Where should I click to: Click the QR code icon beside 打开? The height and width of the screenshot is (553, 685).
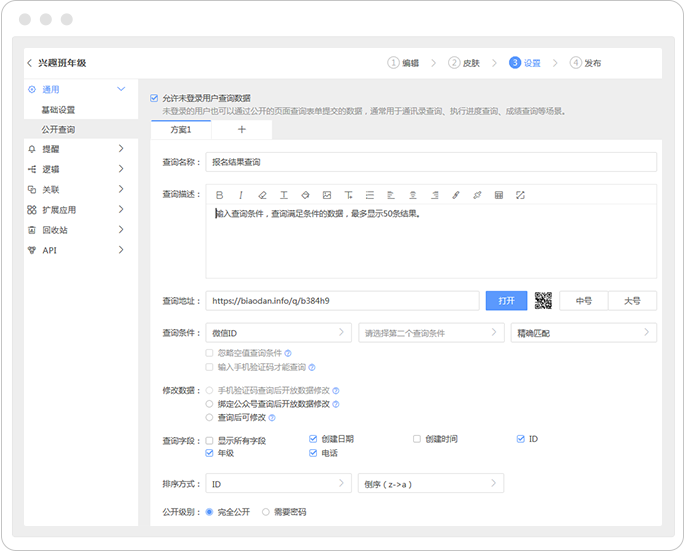click(x=543, y=300)
